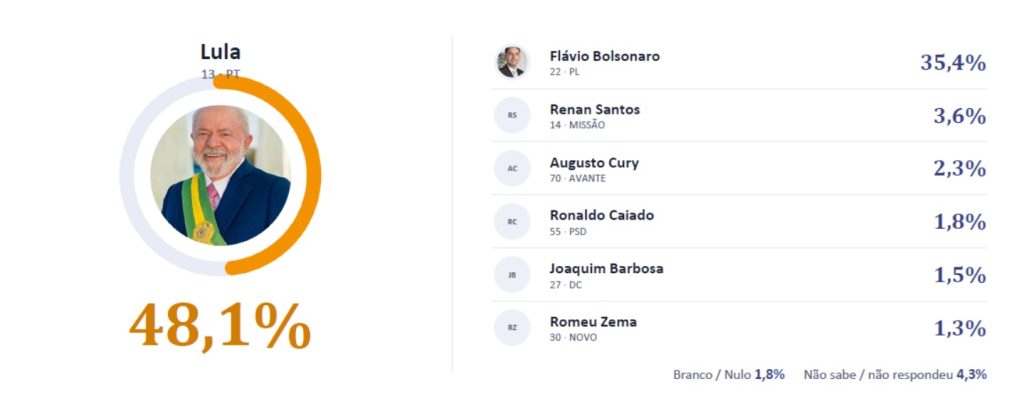Select the Flávio Bolsonaro candidate name
Screen dimensions: 1024x396
[605, 56]
